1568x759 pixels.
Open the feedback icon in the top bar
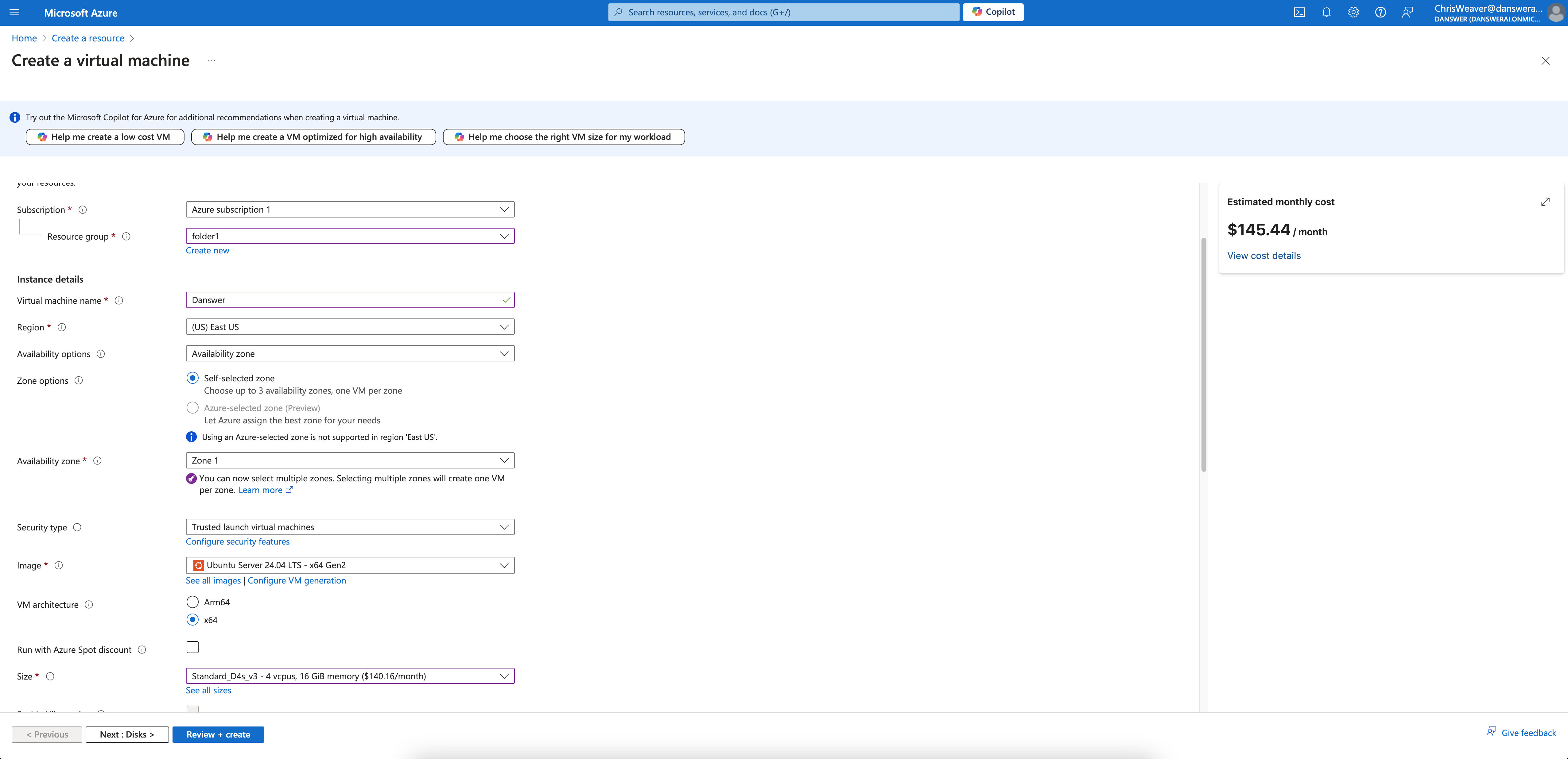[x=1408, y=12]
